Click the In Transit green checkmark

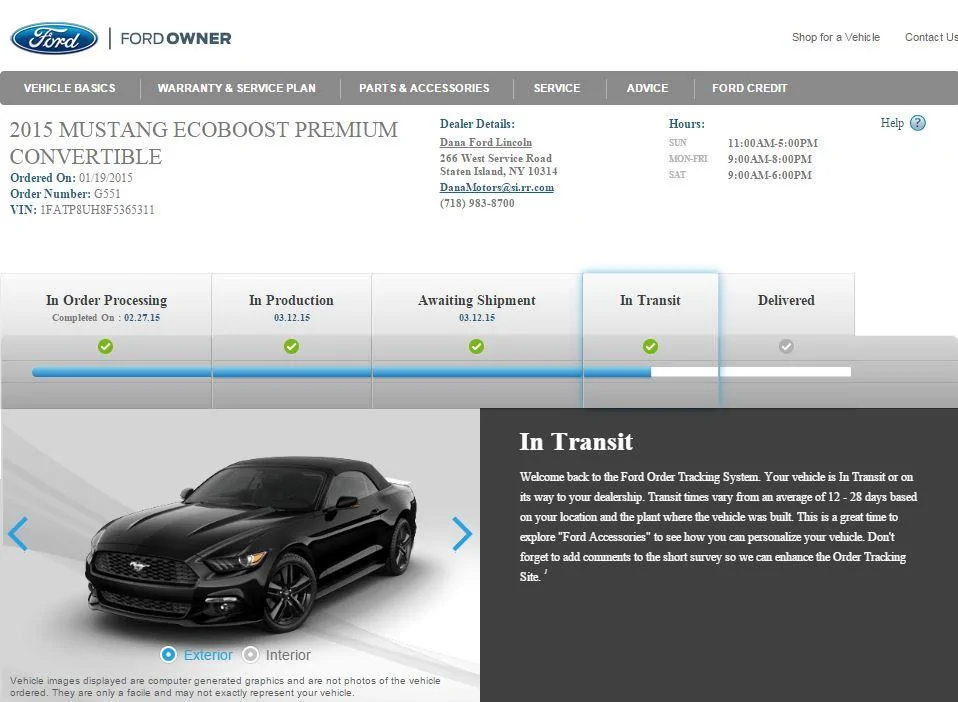click(651, 346)
